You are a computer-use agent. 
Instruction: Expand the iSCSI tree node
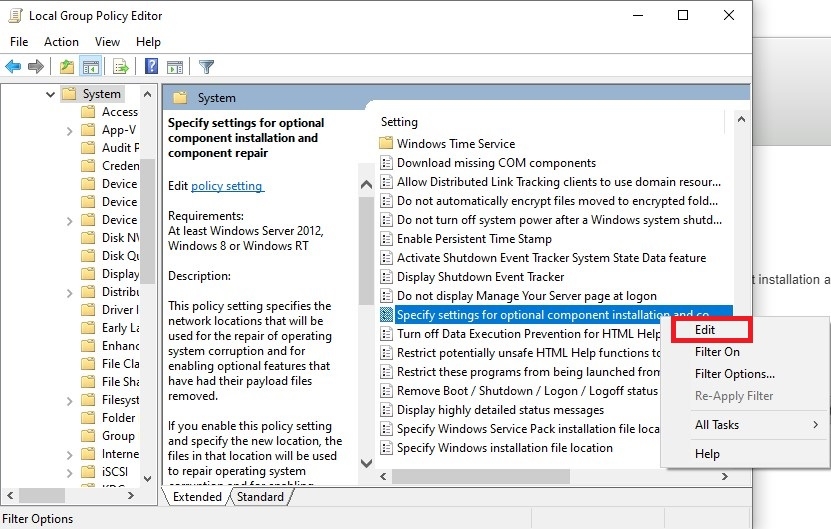tap(69, 472)
